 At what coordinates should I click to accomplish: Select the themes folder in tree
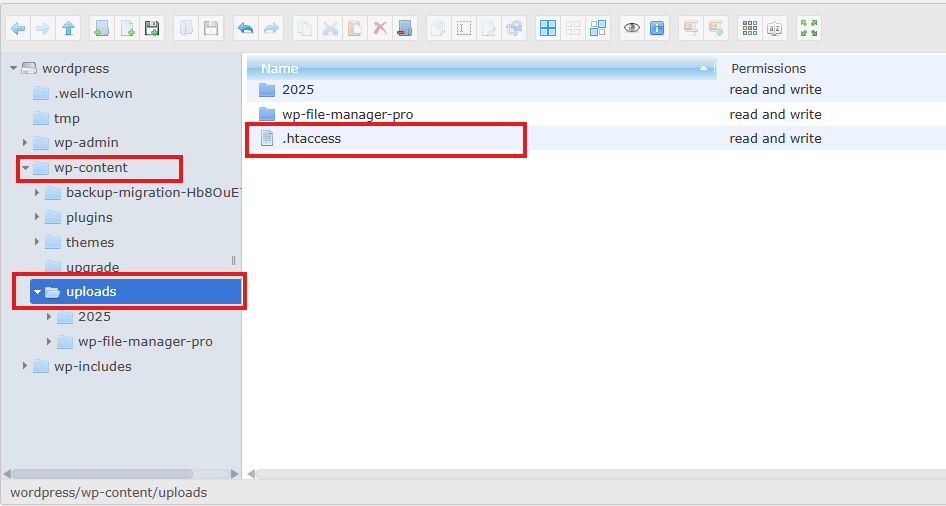coord(90,242)
